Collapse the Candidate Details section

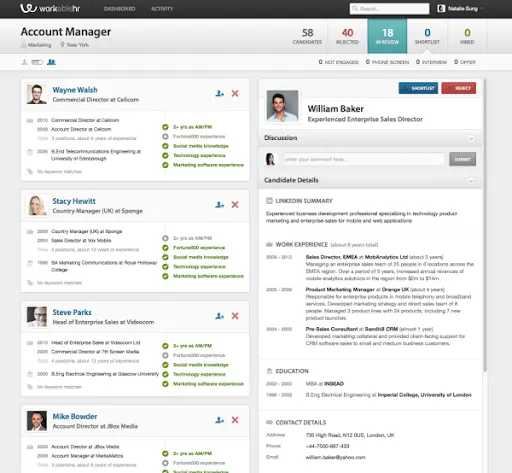471,180
